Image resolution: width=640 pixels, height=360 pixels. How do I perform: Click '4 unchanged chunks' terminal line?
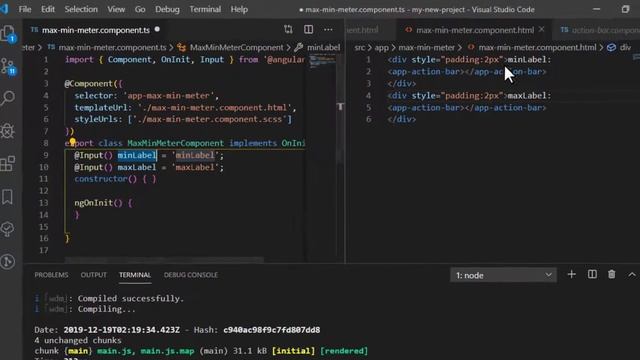pos(78,340)
